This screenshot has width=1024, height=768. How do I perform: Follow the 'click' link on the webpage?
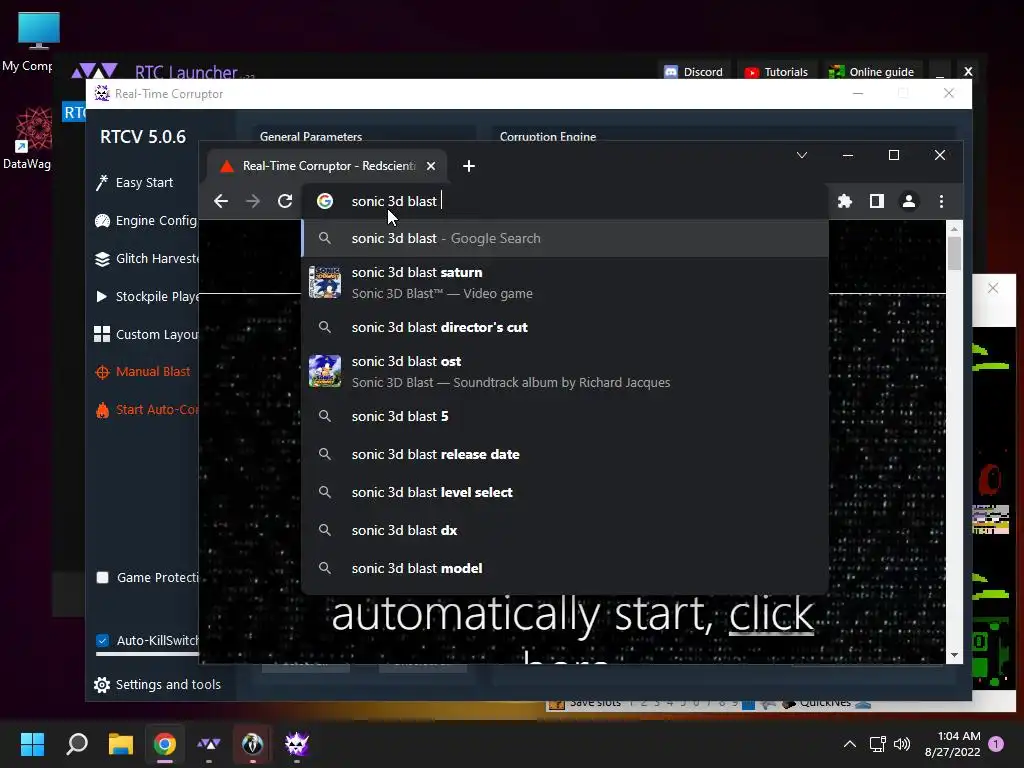tap(771, 614)
